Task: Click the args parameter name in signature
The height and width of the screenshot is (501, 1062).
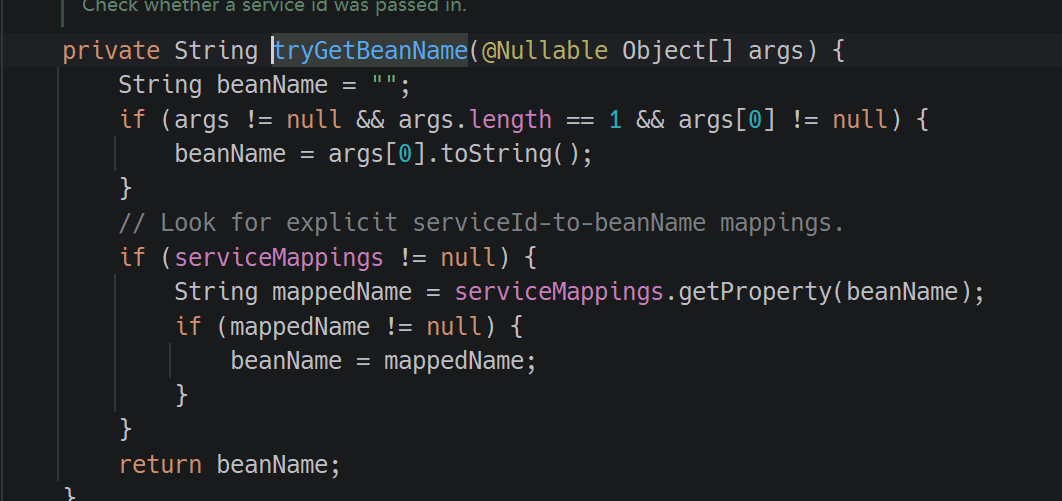Action: (x=775, y=51)
